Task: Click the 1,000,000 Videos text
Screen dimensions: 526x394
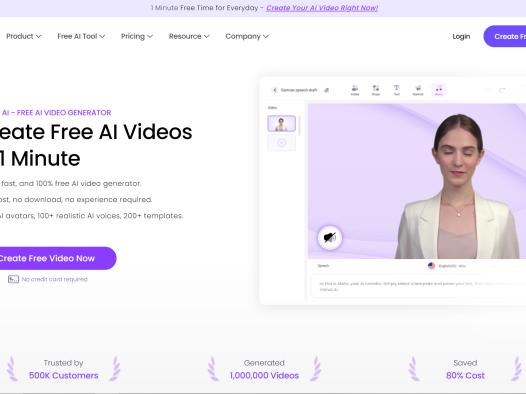Action: (264, 376)
